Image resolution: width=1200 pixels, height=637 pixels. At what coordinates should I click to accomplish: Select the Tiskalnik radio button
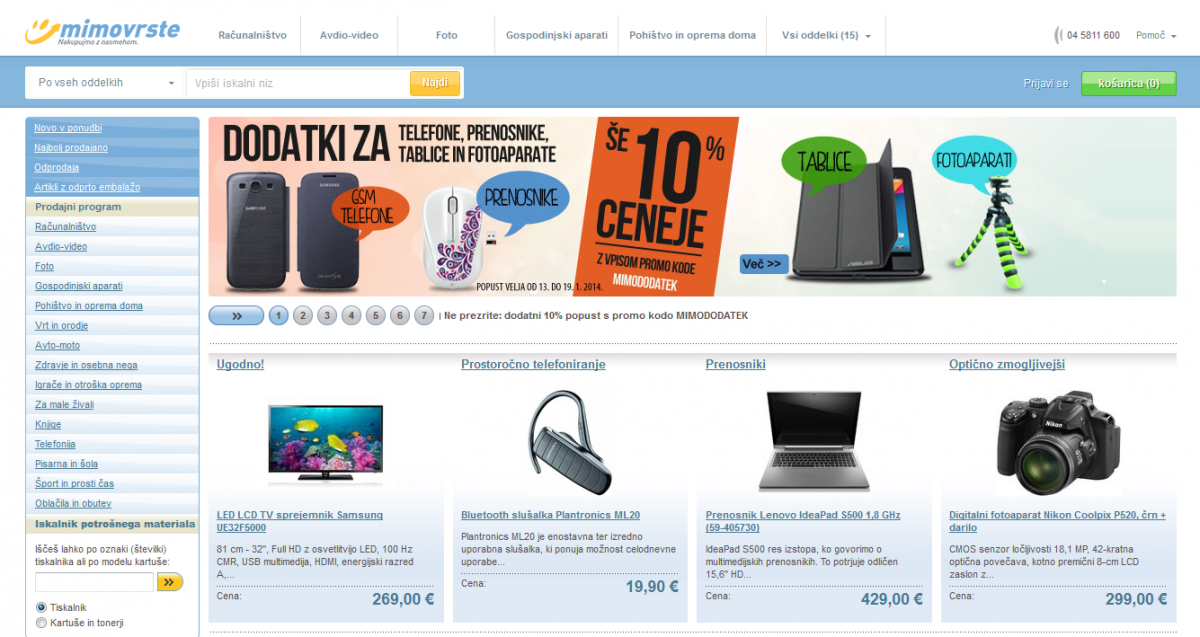tap(41, 607)
